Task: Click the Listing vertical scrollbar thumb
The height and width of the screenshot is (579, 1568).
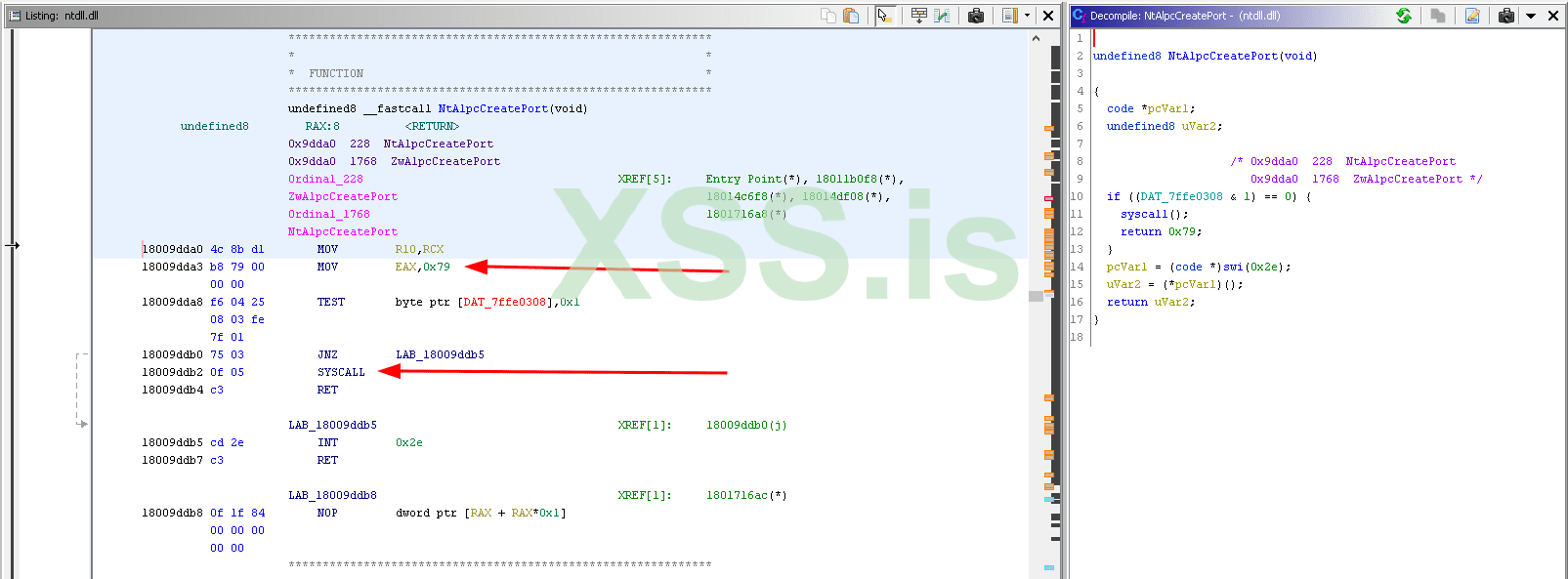Action: 1036,295
